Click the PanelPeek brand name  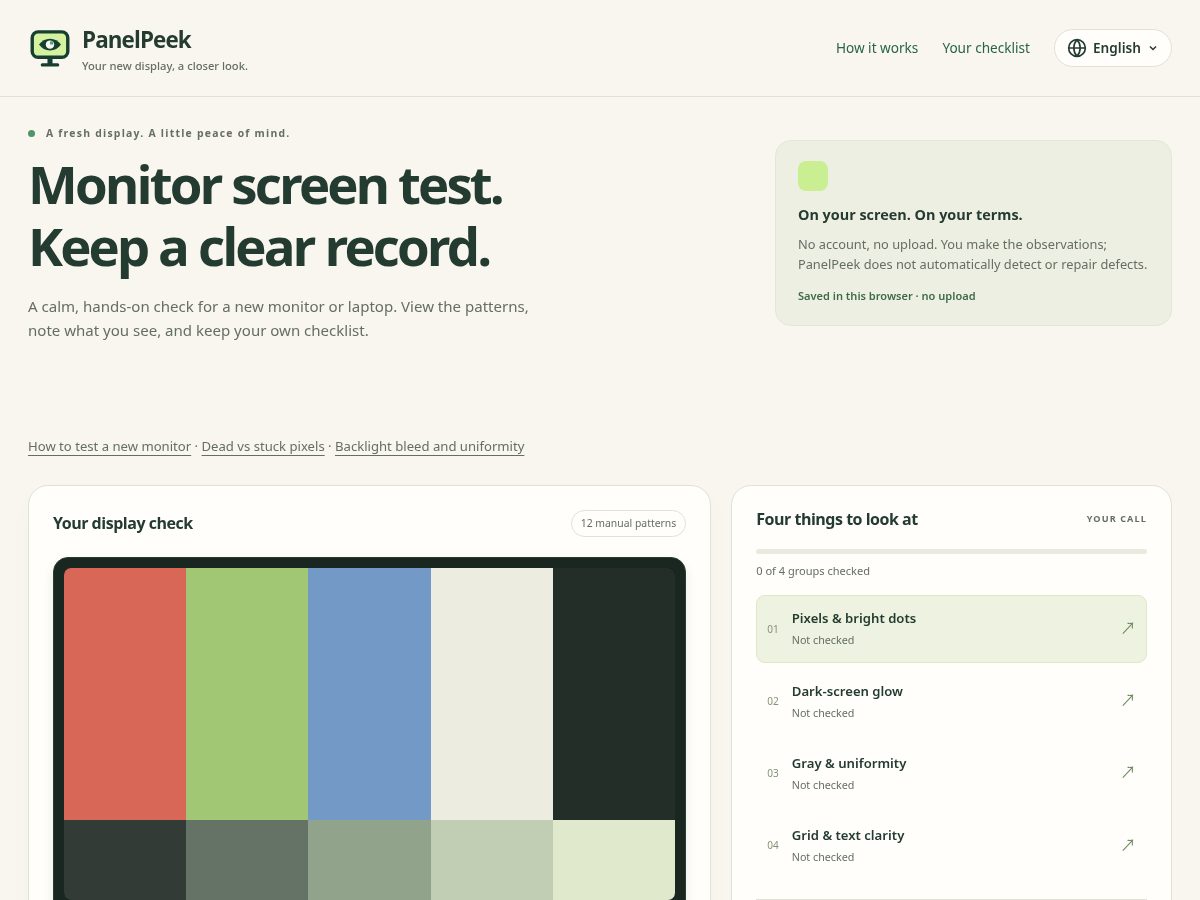(x=136, y=40)
